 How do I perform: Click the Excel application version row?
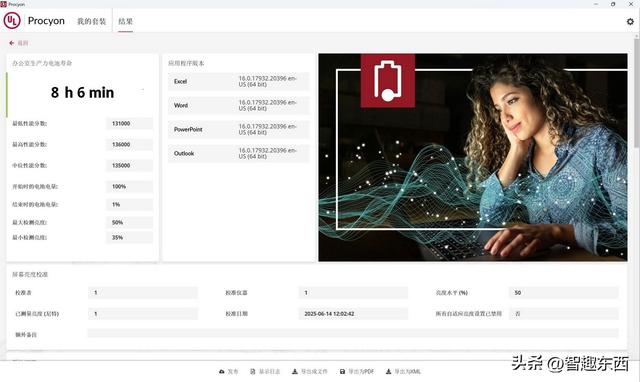(239, 81)
